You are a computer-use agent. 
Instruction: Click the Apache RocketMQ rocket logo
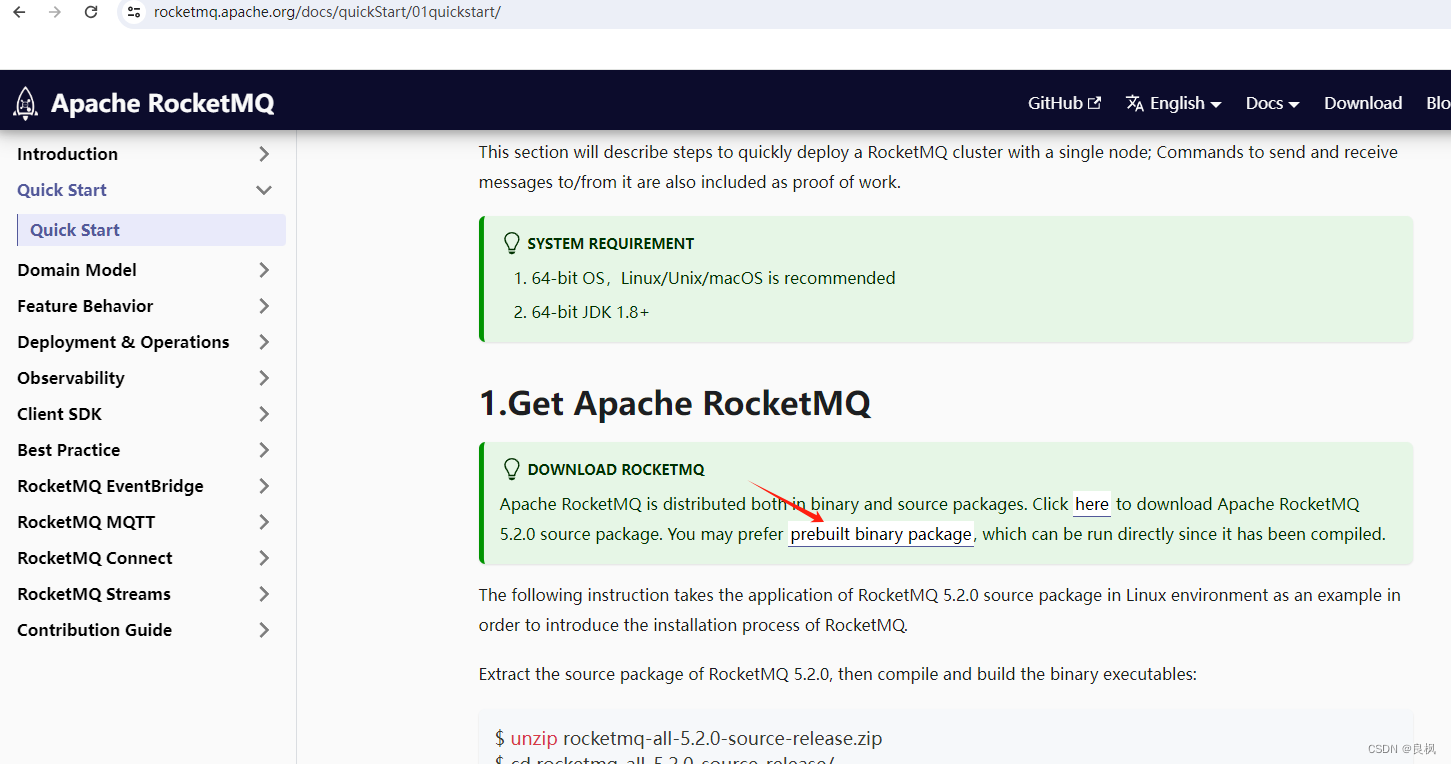pyautogui.click(x=25, y=102)
